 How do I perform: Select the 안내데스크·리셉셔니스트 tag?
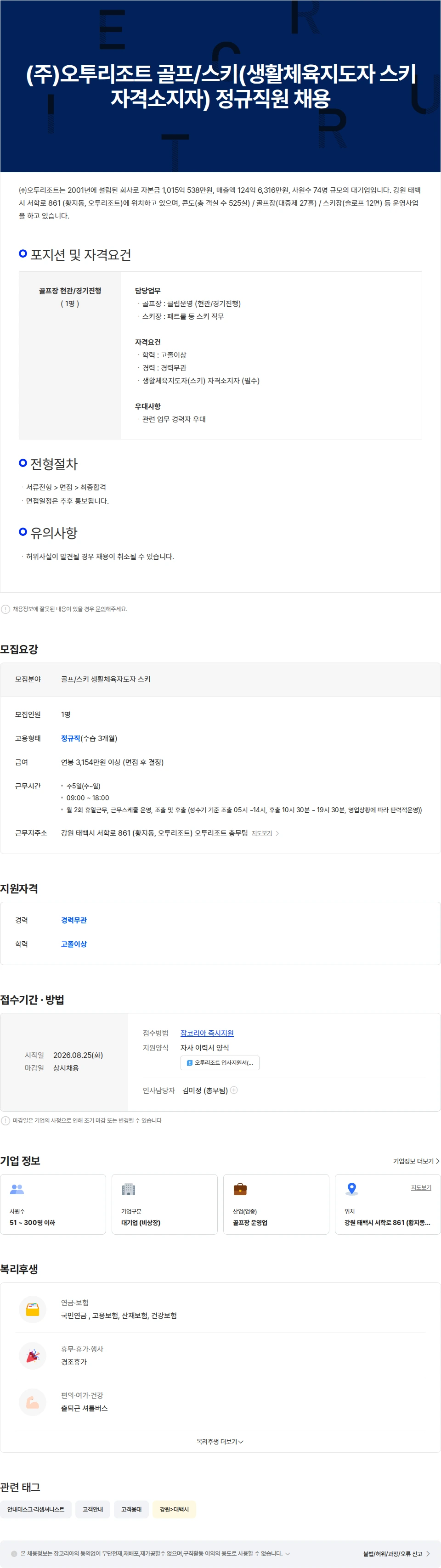click(x=36, y=1509)
